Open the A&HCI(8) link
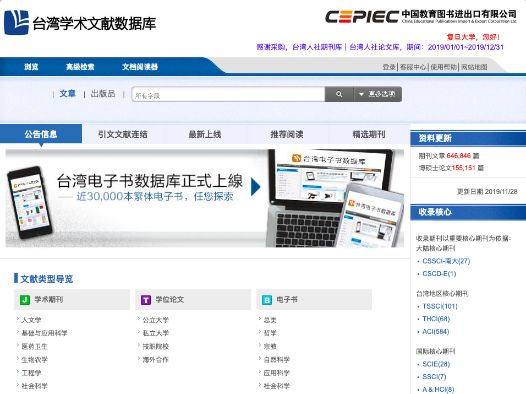This screenshot has width=526, height=394. click(438, 390)
